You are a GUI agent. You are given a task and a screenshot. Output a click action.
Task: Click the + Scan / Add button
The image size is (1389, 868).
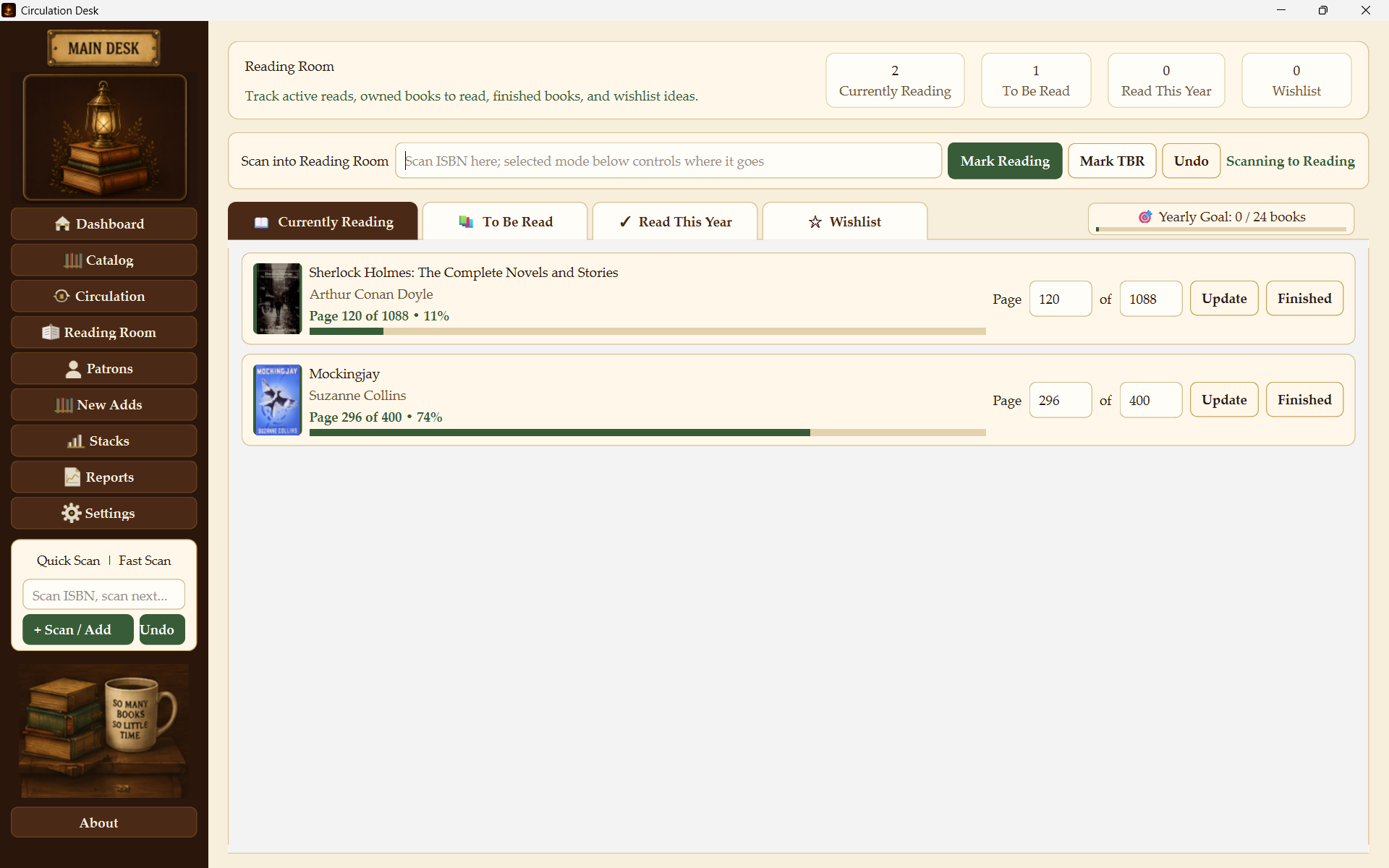coord(77,629)
